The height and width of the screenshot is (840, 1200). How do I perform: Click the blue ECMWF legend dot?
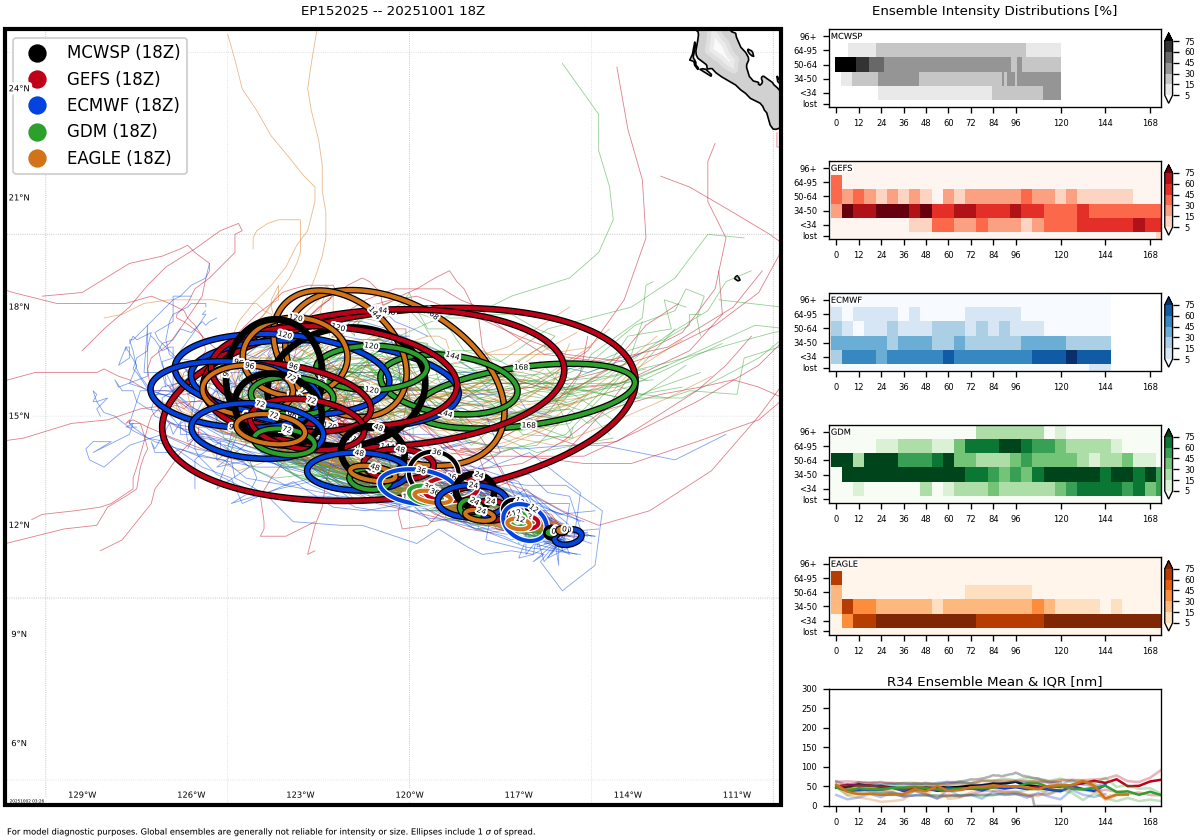click(37, 105)
